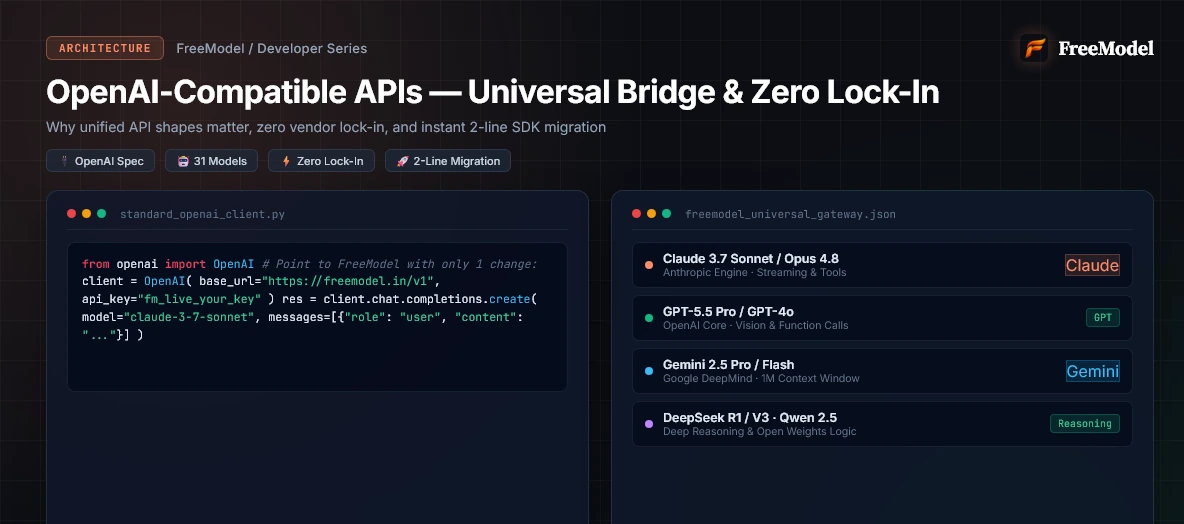Click red dot of freemodel_universal_gateway.json window
Image resolution: width=1184 pixels, height=524 pixels.
(x=637, y=214)
